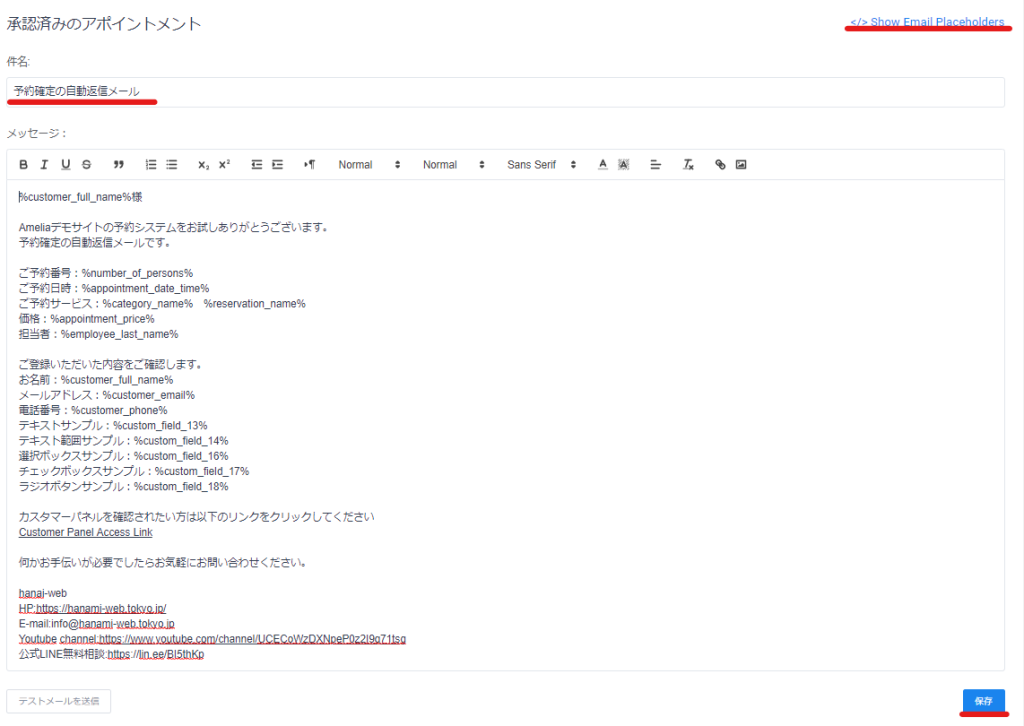Click the %reservation_name% placeholder

click(x=255, y=304)
